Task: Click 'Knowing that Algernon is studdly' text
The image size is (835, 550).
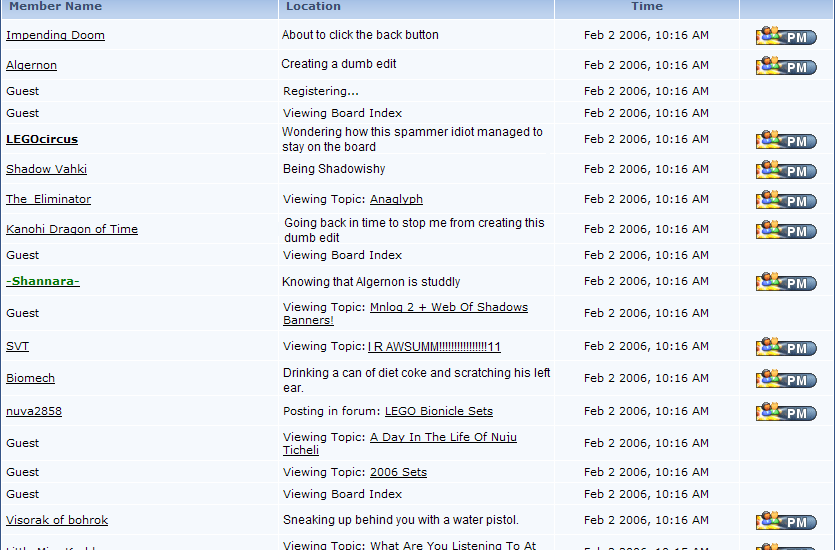Action: pos(371,282)
